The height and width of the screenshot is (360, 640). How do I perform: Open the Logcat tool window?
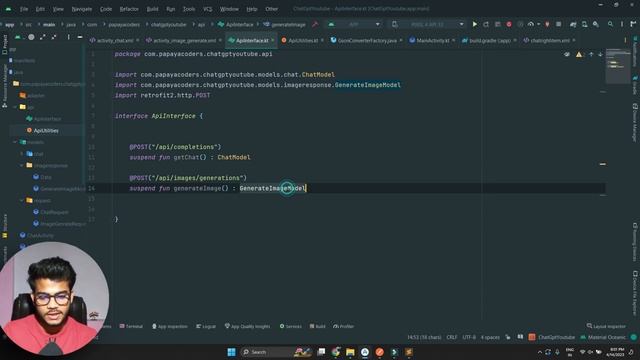pyautogui.click(x=206, y=326)
